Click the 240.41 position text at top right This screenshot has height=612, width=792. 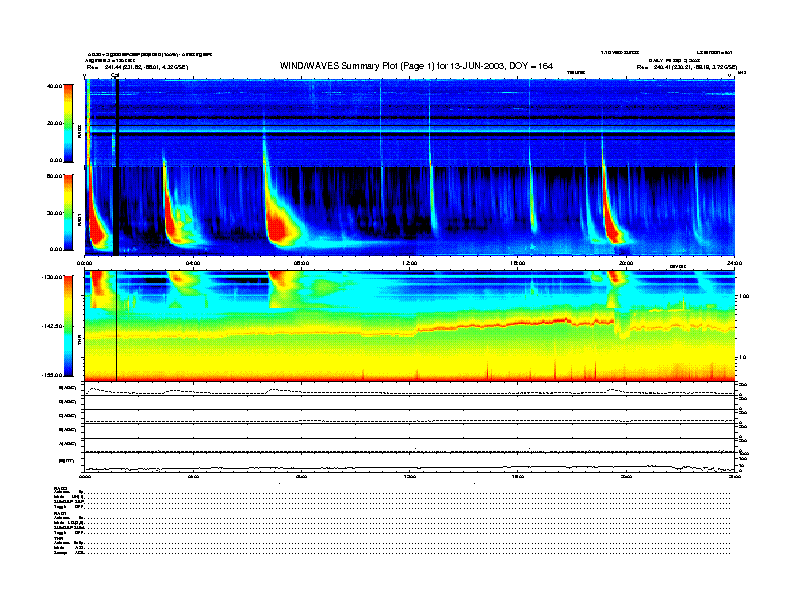(687, 67)
